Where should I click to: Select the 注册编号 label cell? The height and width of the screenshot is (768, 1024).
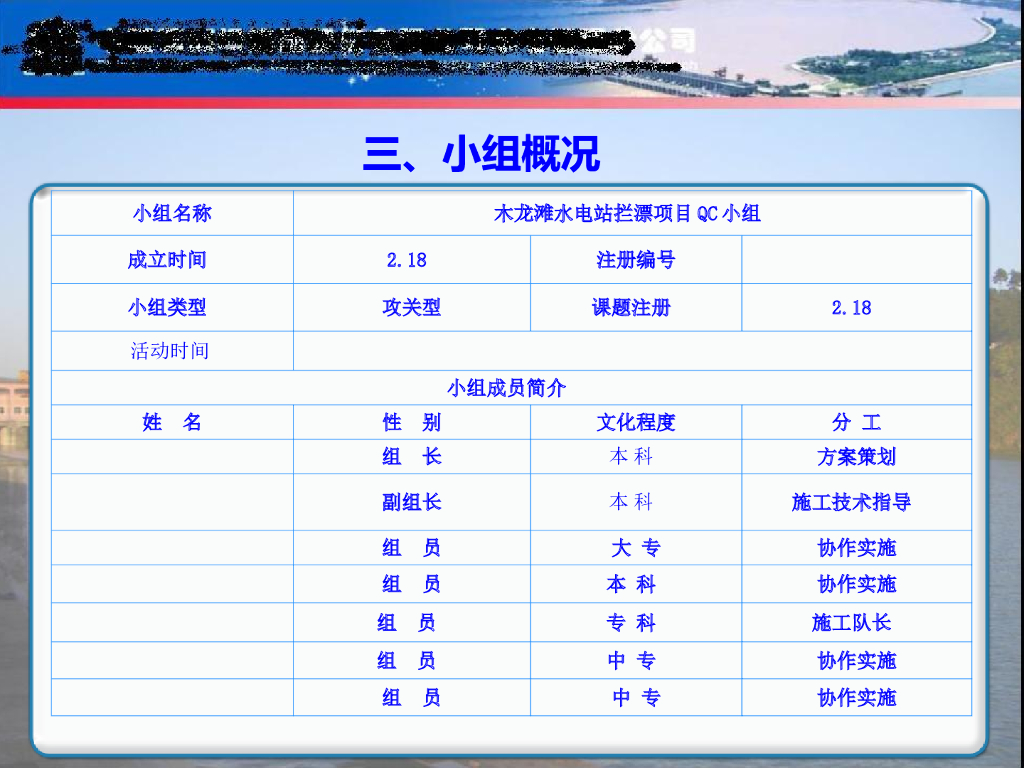click(x=636, y=260)
